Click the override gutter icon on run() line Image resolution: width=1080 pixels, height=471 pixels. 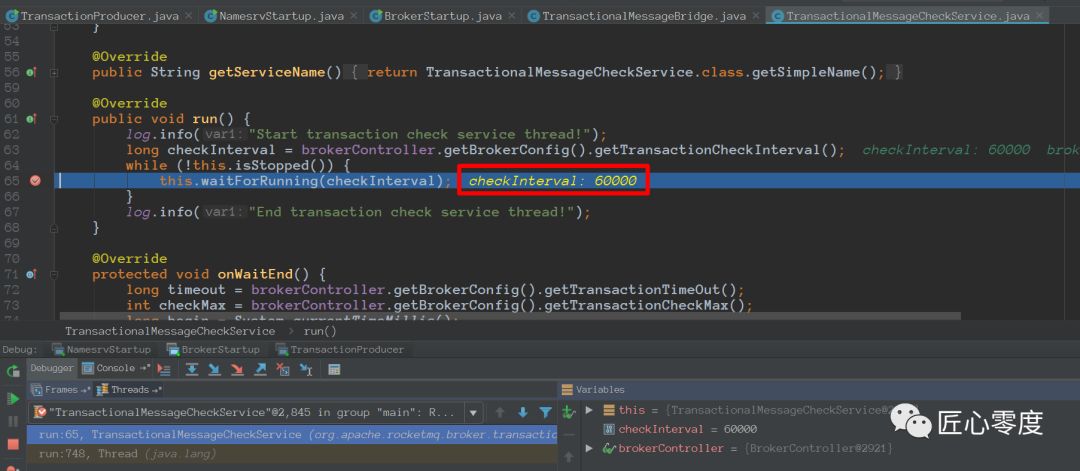(x=31, y=119)
